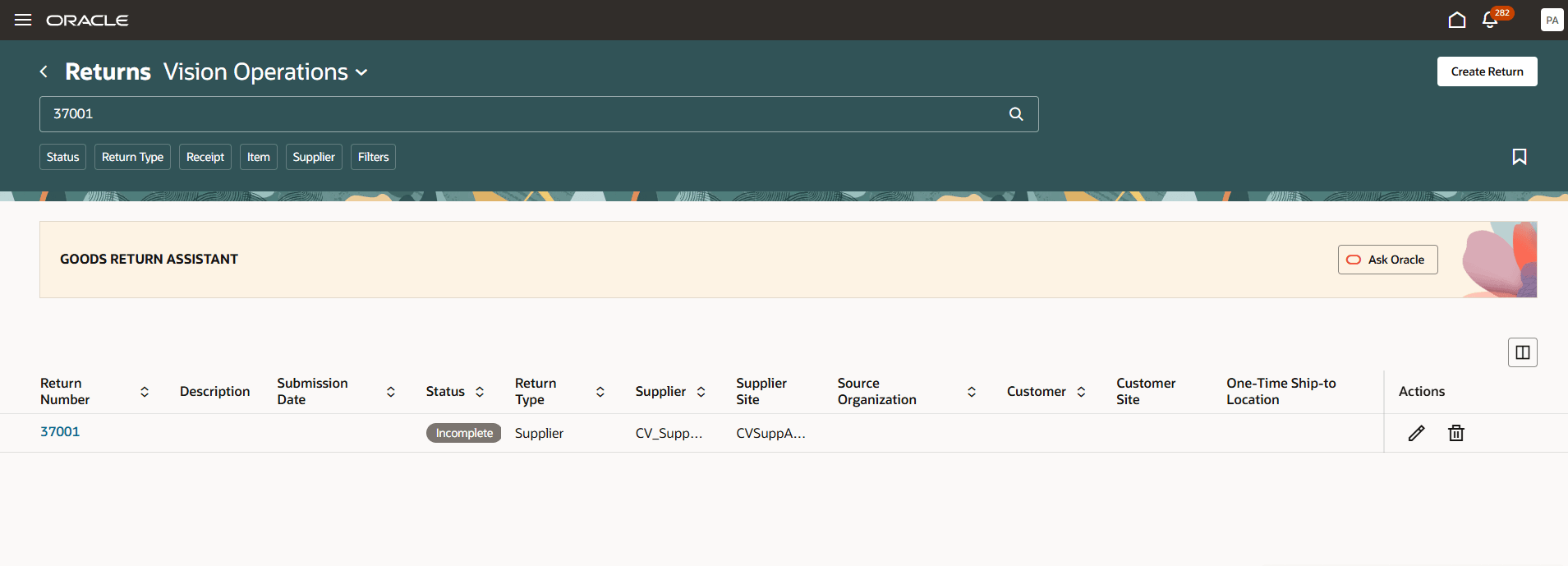
Task: Open the Receipt filter chip
Action: point(205,157)
